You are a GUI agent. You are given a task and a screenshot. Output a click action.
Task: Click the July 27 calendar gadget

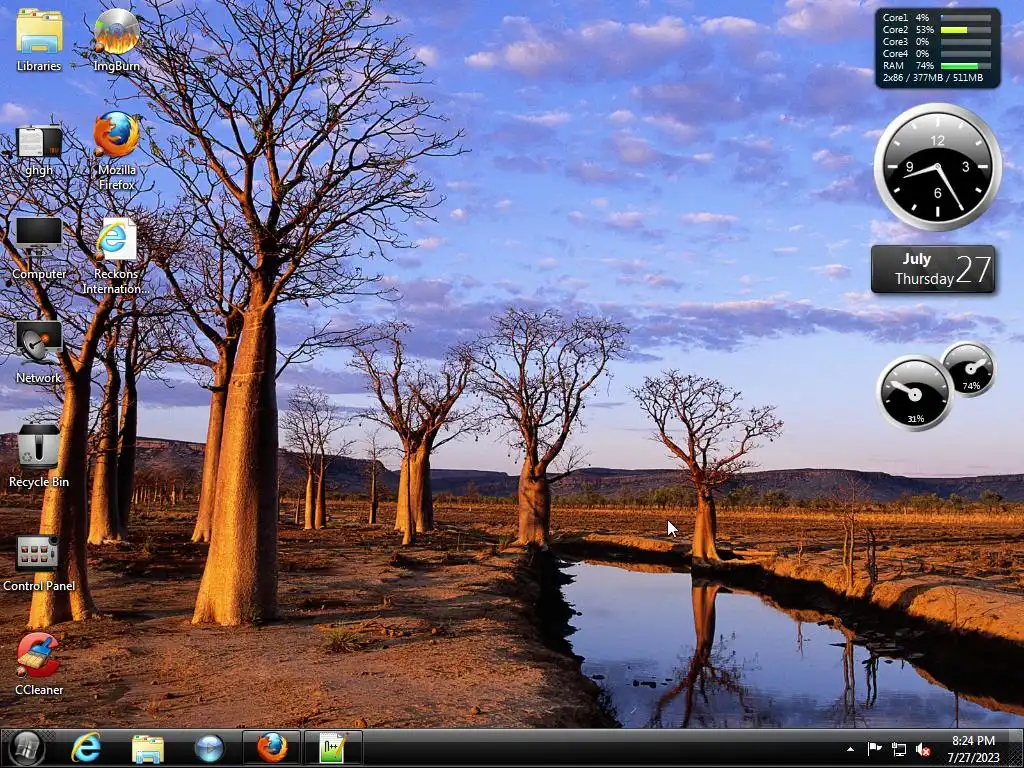point(933,269)
